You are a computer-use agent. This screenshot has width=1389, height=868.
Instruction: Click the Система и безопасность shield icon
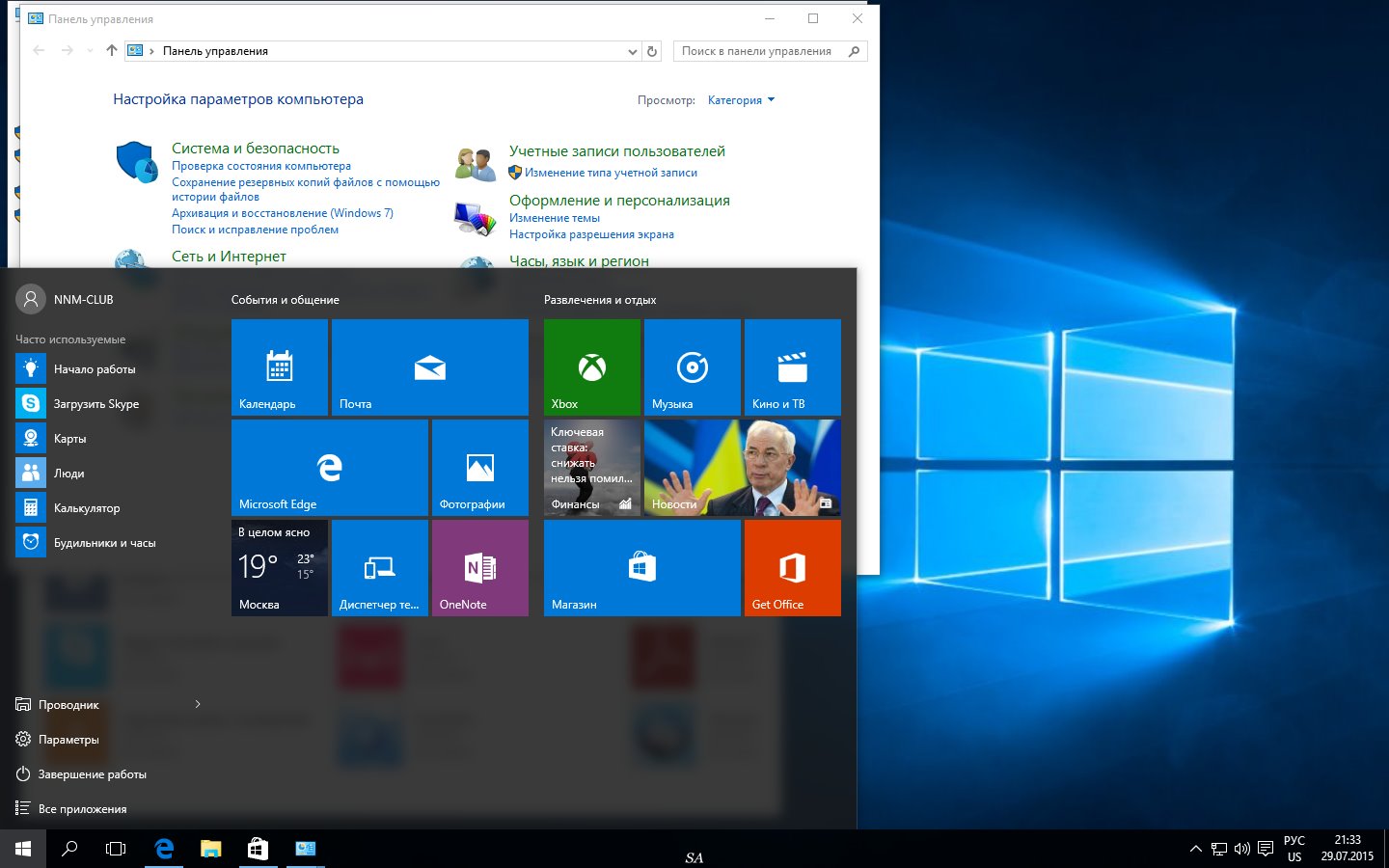tap(136, 162)
